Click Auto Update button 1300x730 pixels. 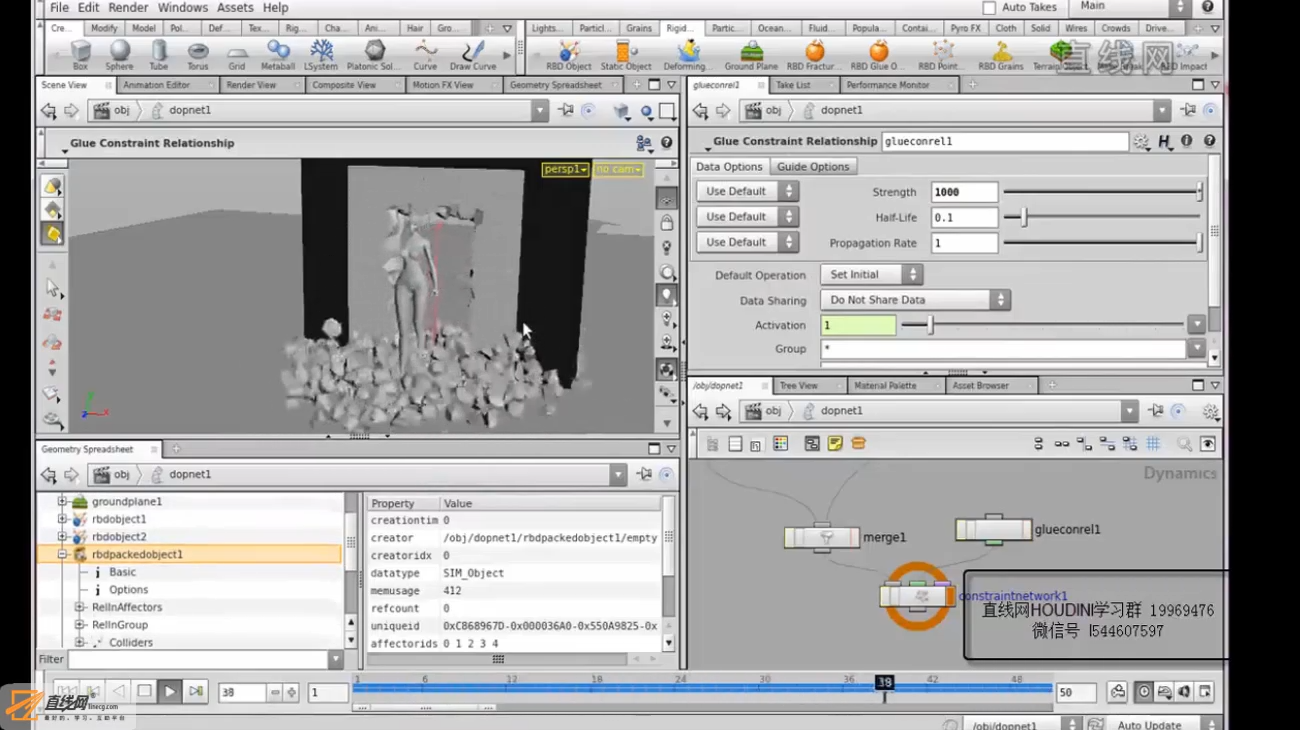(x=1149, y=725)
